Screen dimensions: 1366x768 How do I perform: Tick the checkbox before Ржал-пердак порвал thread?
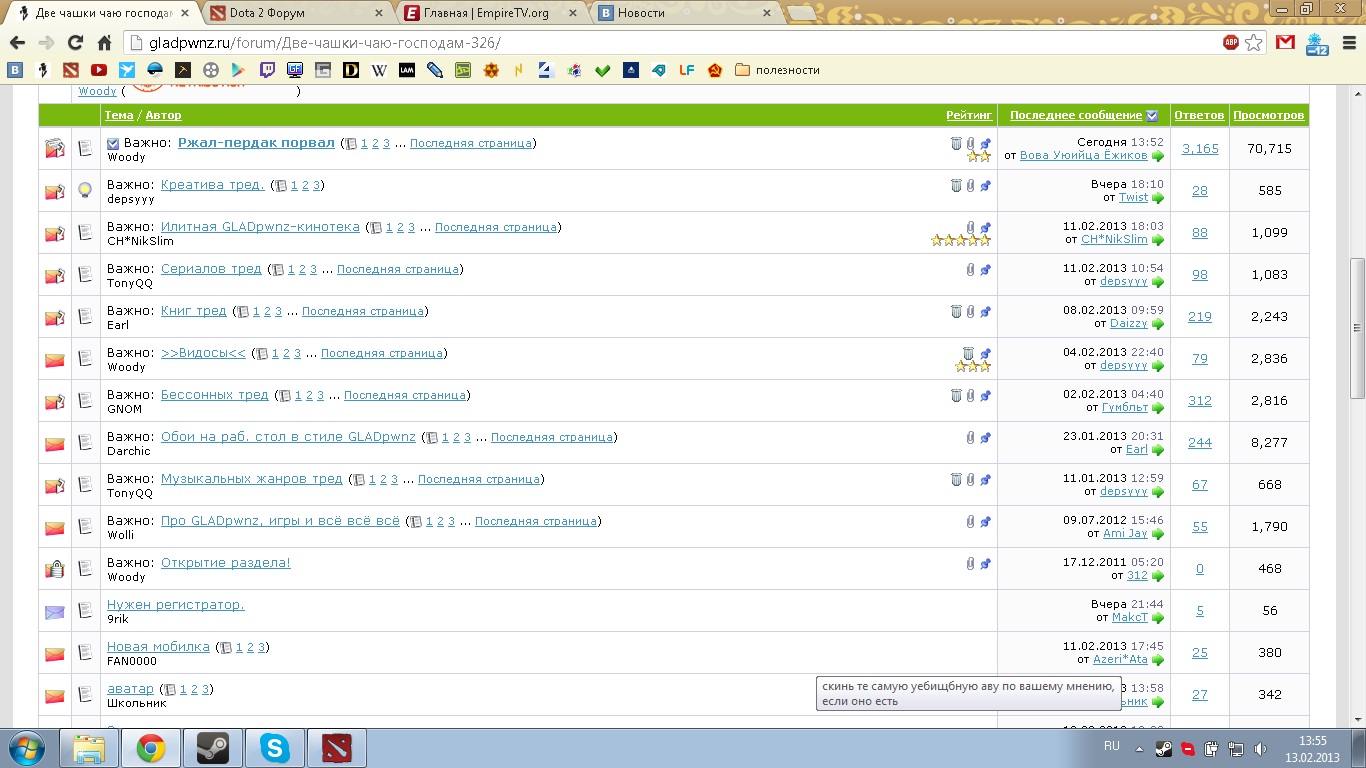point(113,143)
